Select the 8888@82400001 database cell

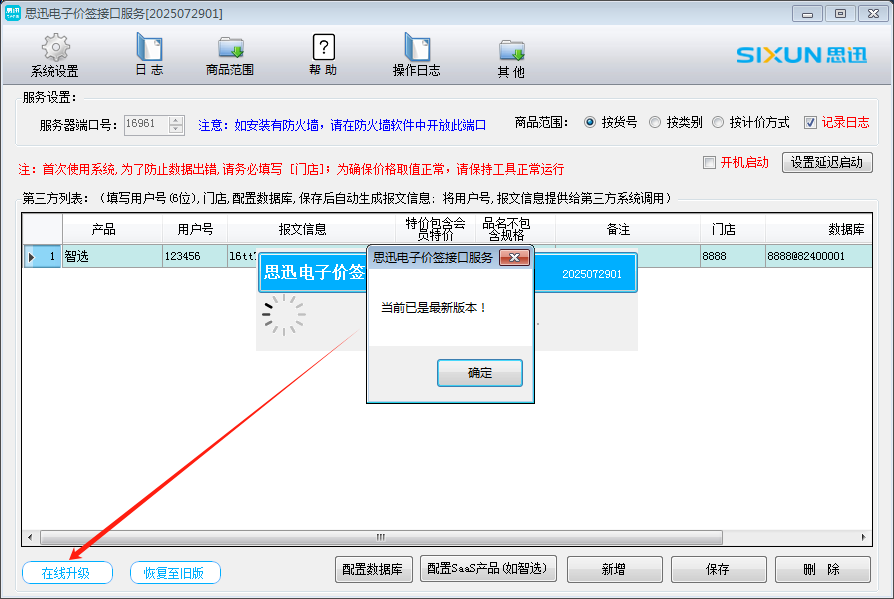tap(819, 256)
